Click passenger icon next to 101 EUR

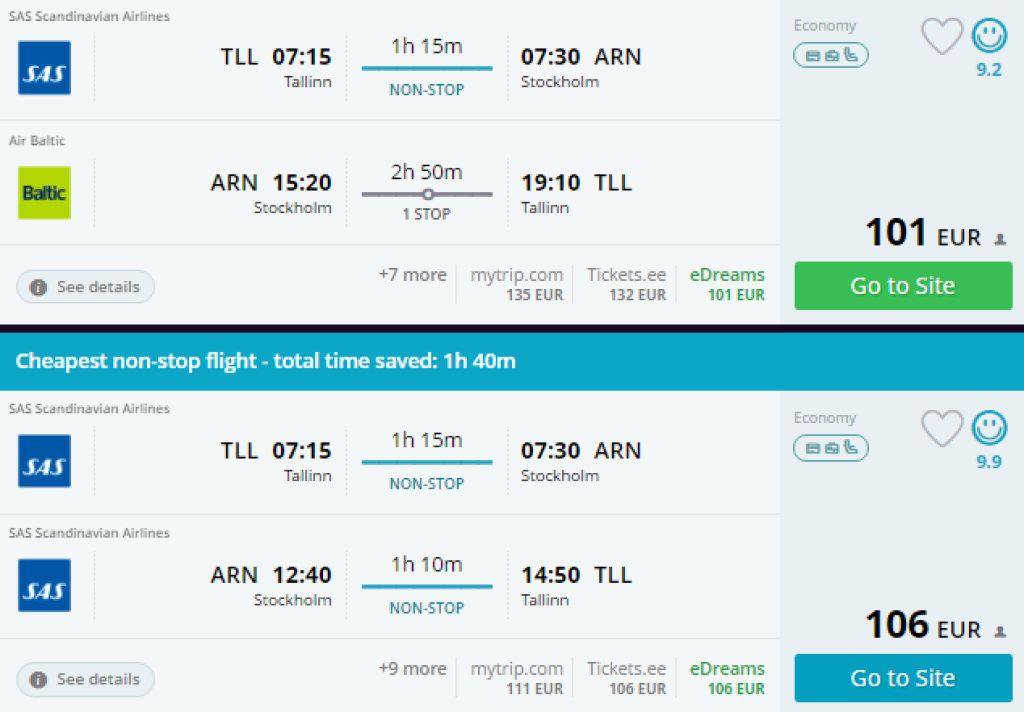click(x=999, y=240)
